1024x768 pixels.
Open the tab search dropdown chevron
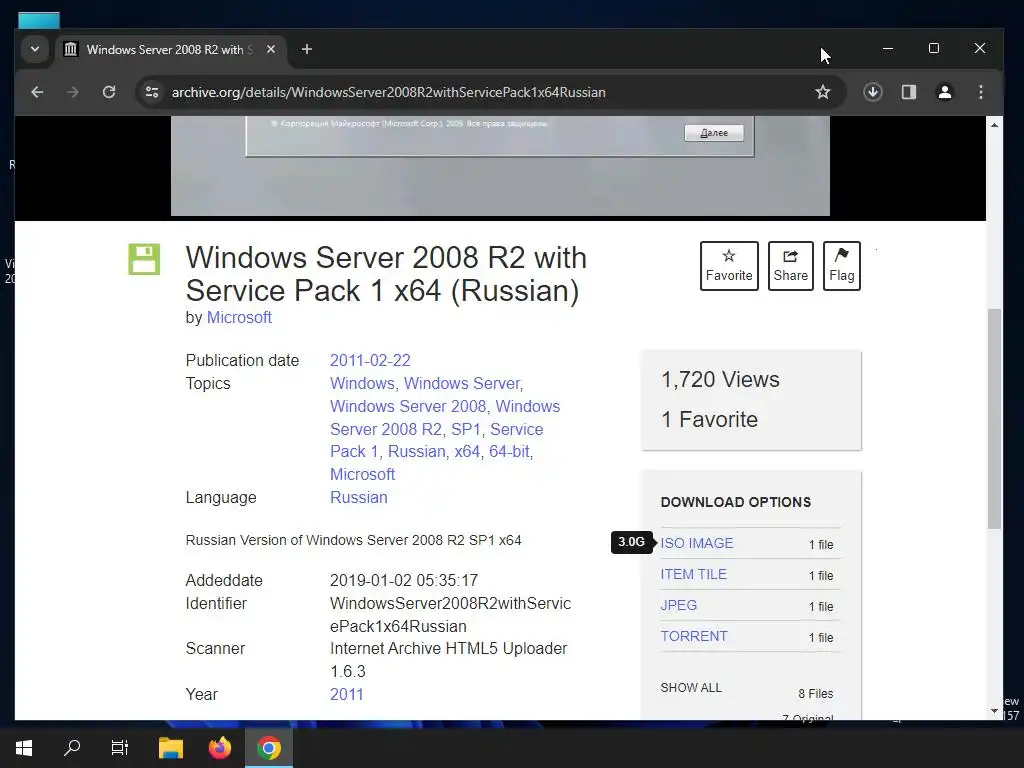click(x=35, y=49)
